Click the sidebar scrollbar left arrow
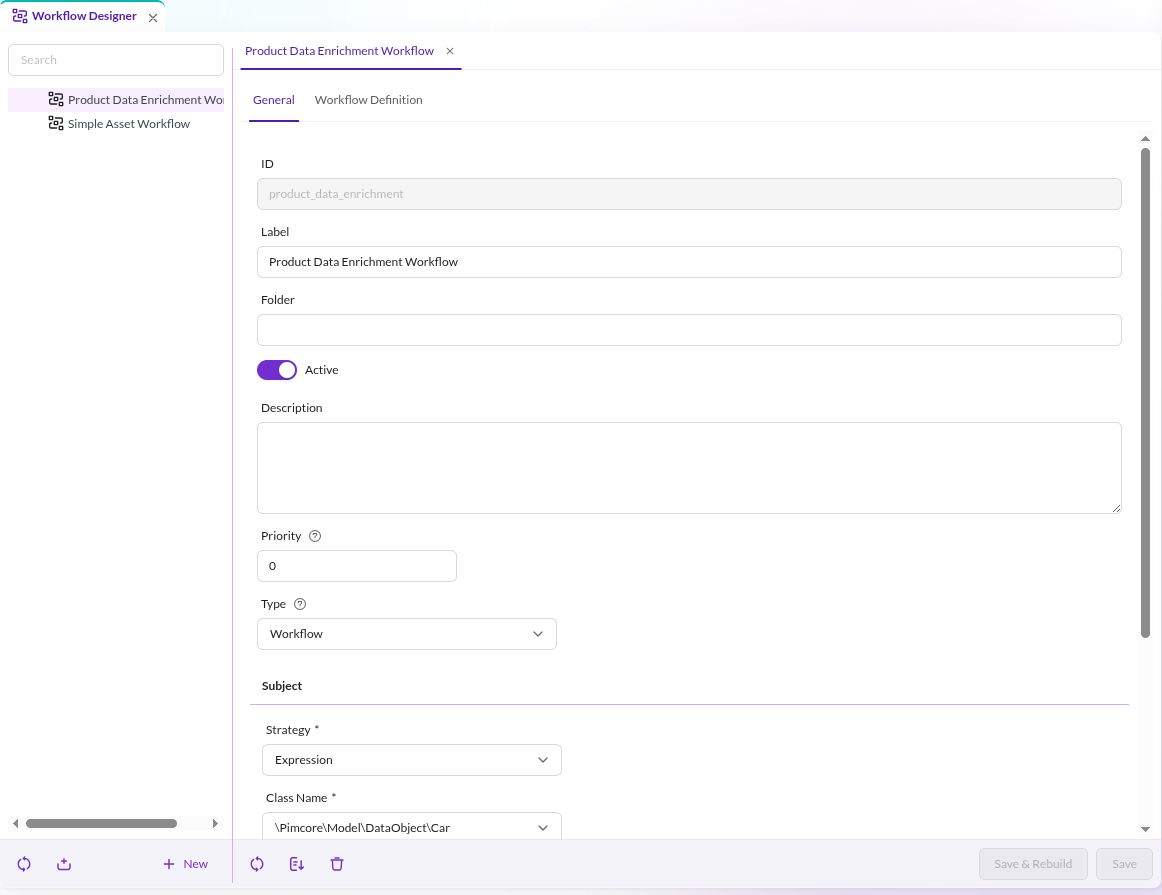Viewport: 1162px width, 895px height. click(x=15, y=823)
